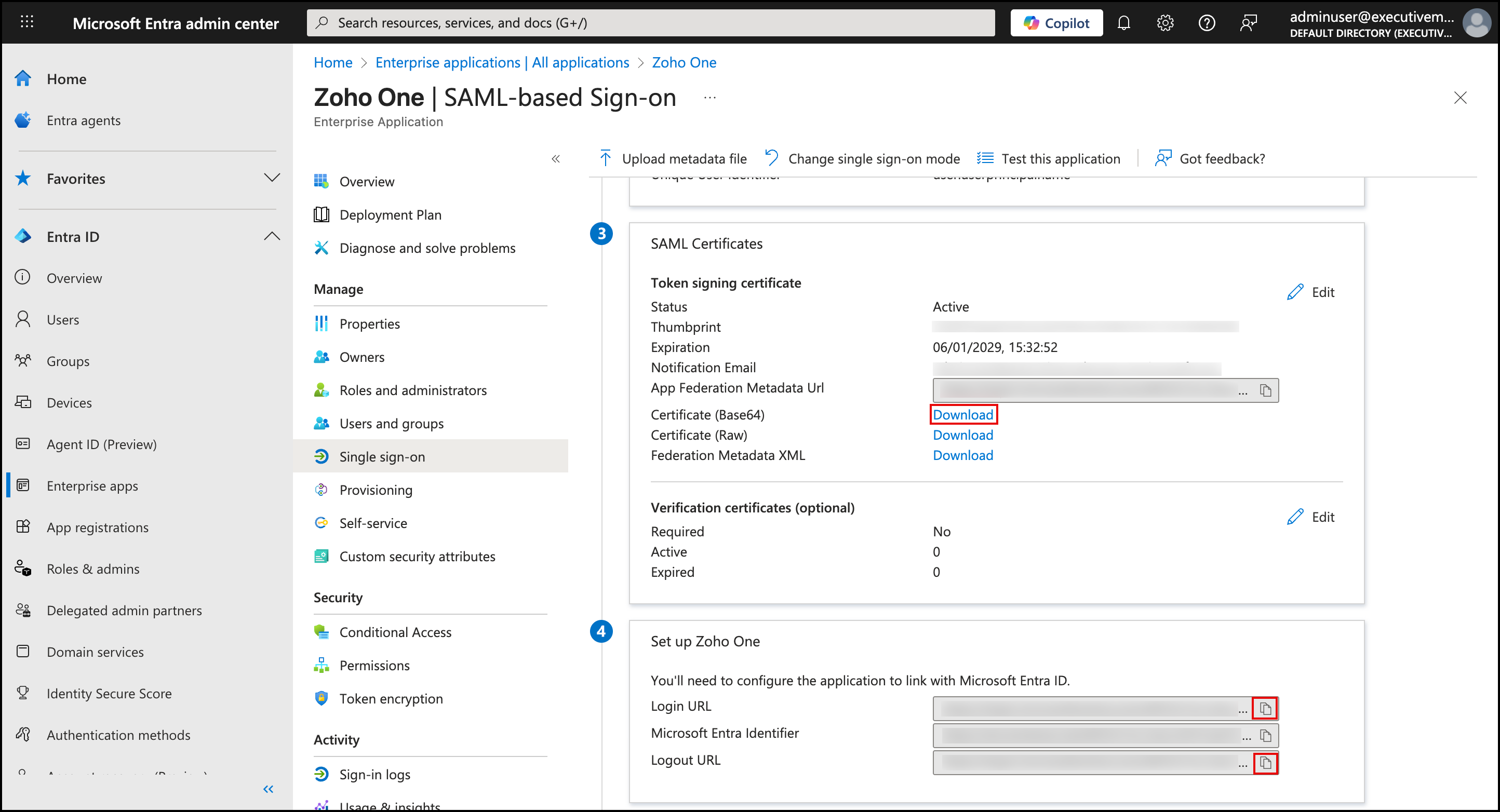Viewport: 1500px width, 812px height.
Task: Collapse the Zoho One resource menu
Action: [x=556, y=159]
